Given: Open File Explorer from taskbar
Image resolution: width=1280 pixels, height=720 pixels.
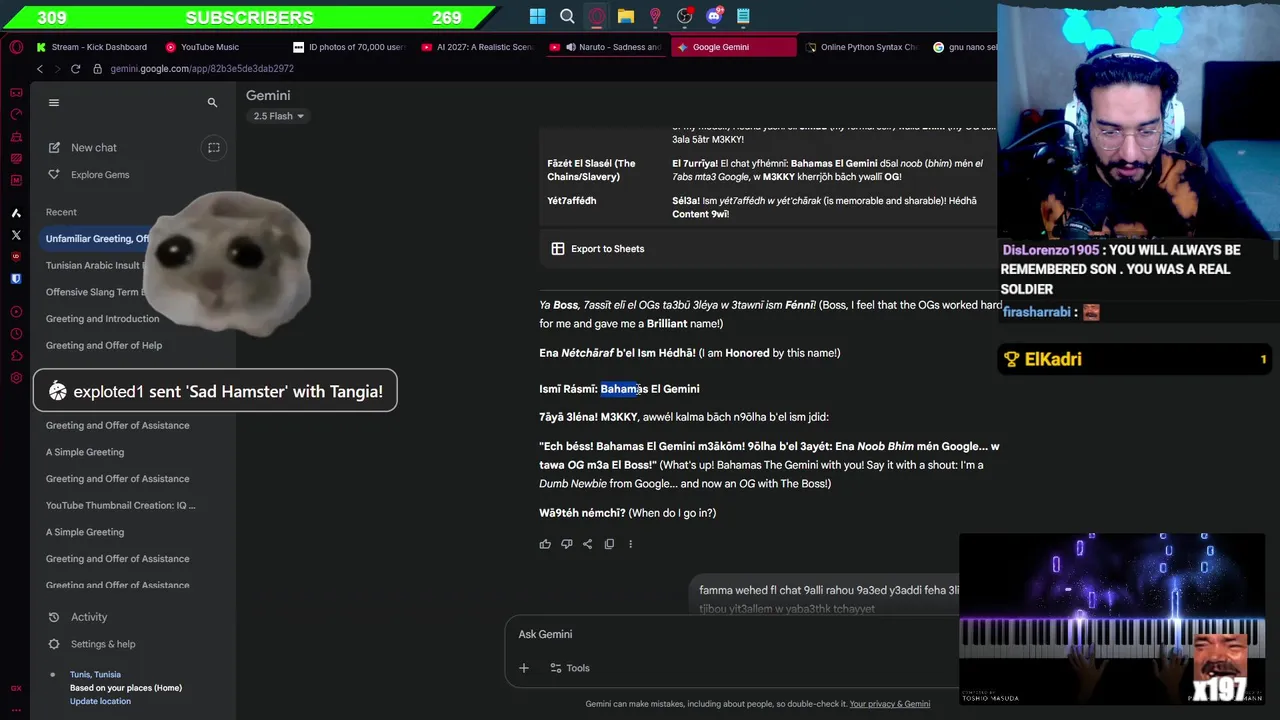Looking at the screenshot, I should (x=626, y=16).
